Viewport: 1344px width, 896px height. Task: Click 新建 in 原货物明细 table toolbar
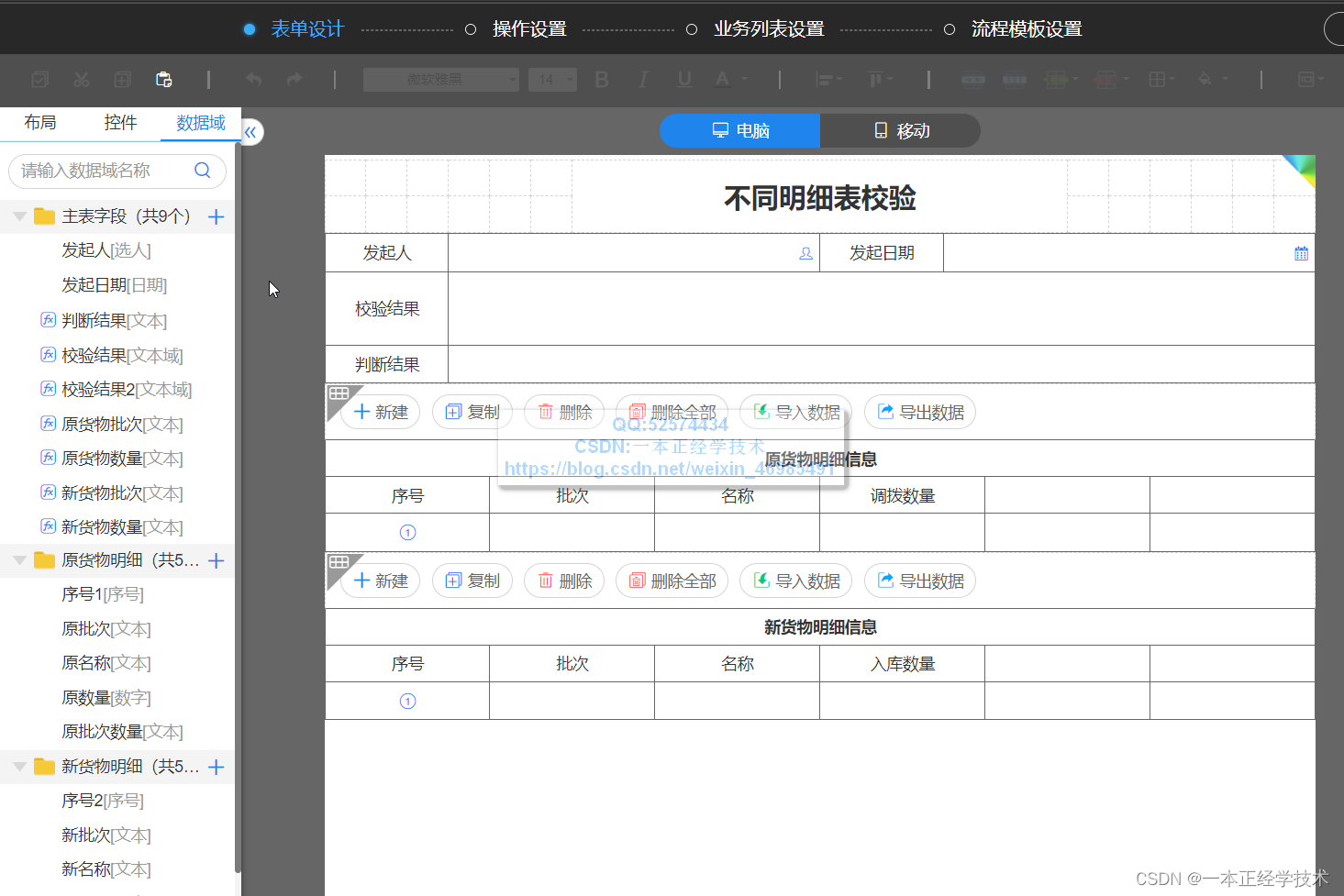[x=381, y=413]
